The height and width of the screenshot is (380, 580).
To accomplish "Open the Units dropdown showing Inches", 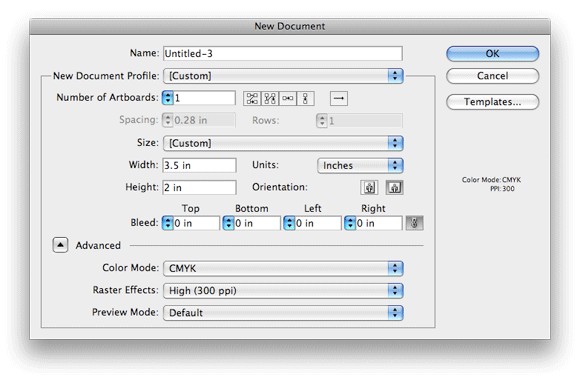I will coord(360,165).
